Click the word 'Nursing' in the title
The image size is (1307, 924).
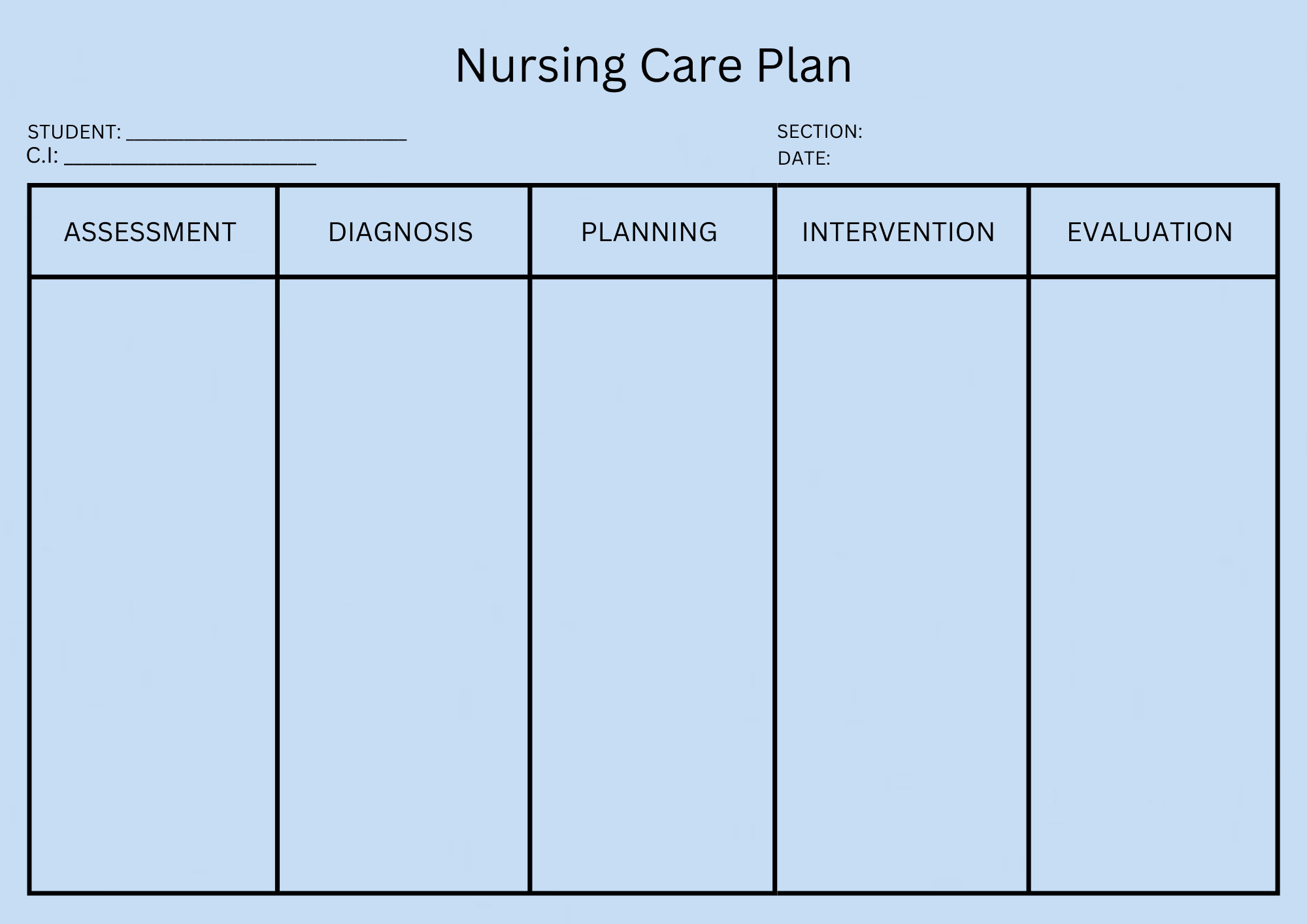(x=540, y=67)
